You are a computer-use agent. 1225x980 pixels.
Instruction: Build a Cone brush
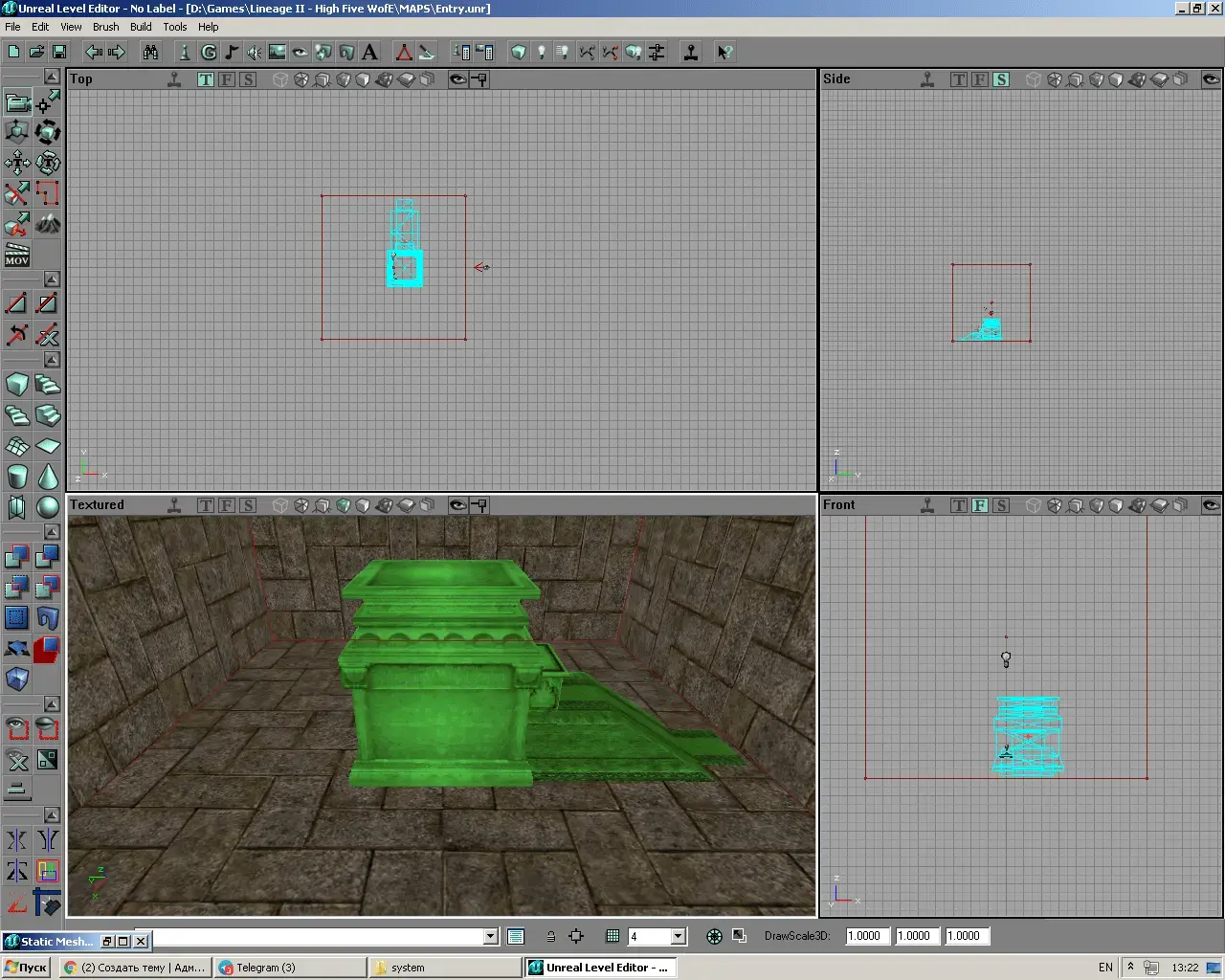(x=48, y=477)
